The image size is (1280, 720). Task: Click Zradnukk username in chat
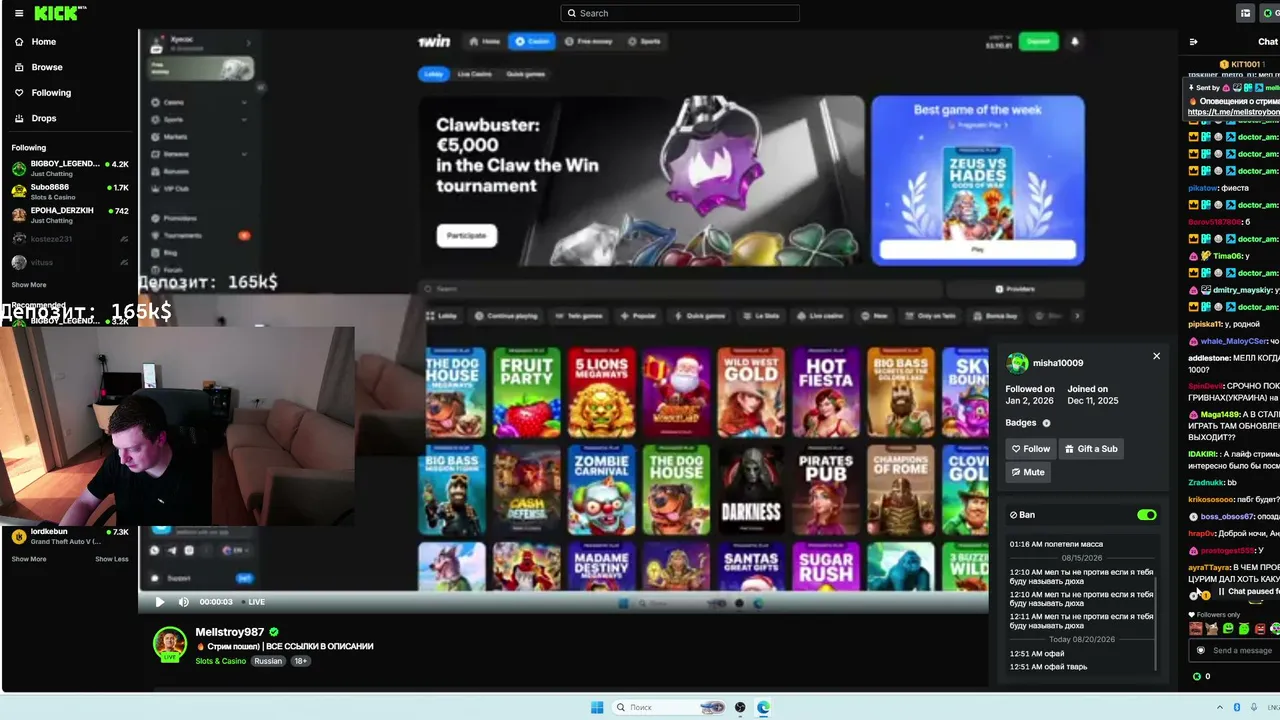click(1205, 482)
